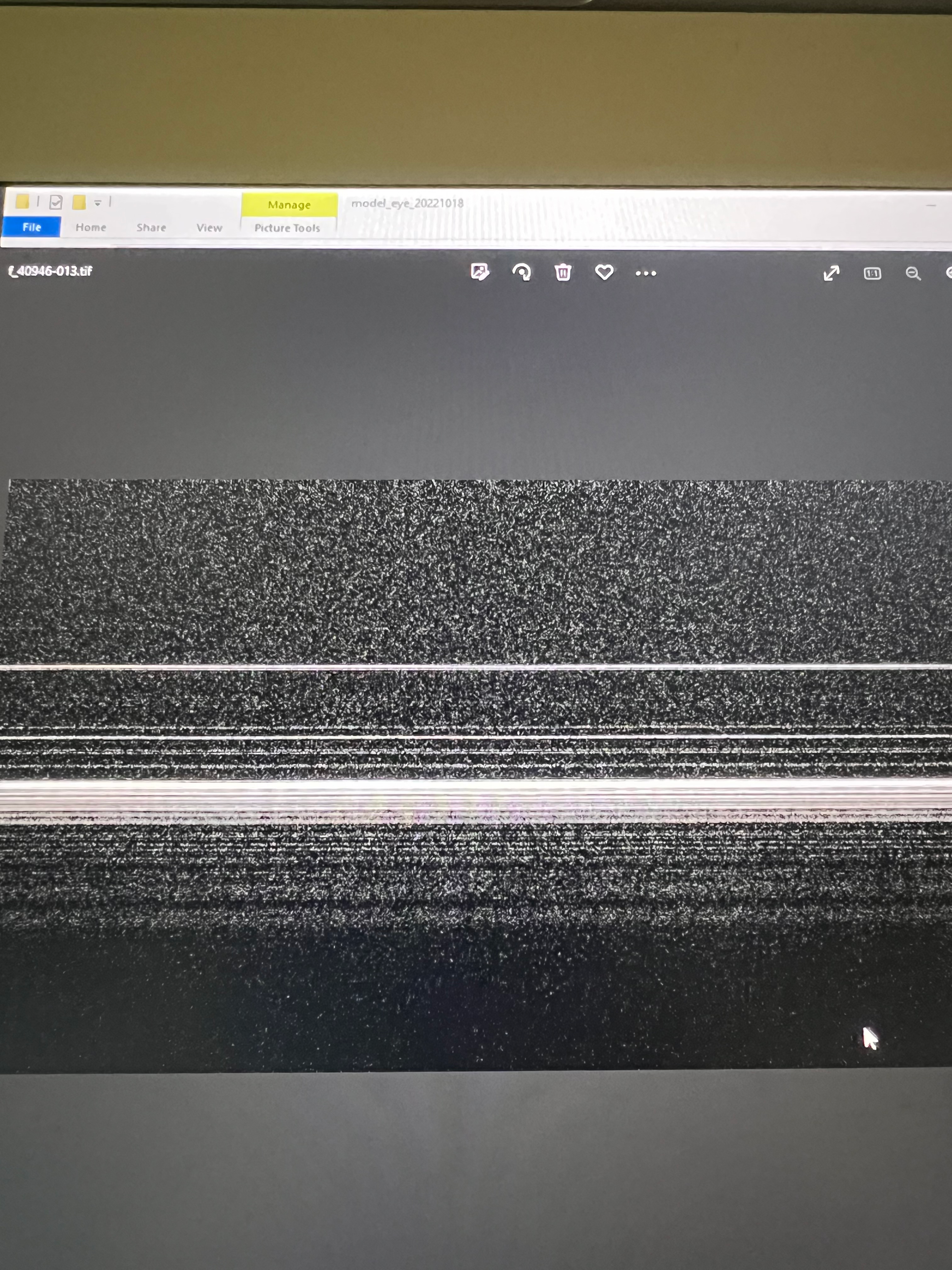The height and width of the screenshot is (1270, 952).
Task: Click the Edit image icon
Action: 480,272
